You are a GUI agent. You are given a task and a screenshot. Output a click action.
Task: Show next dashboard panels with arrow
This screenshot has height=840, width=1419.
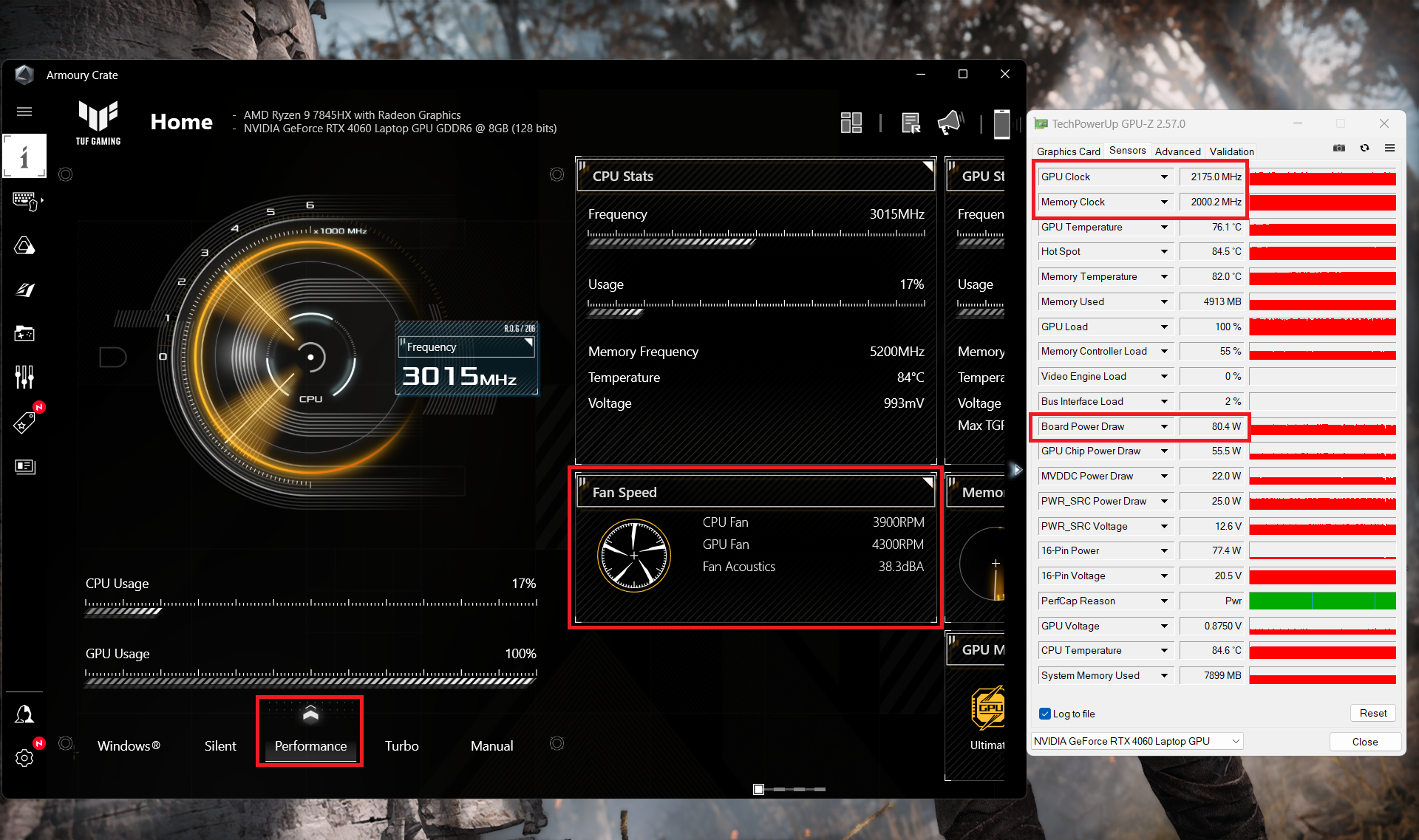pyautogui.click(x=1016, y=470)
